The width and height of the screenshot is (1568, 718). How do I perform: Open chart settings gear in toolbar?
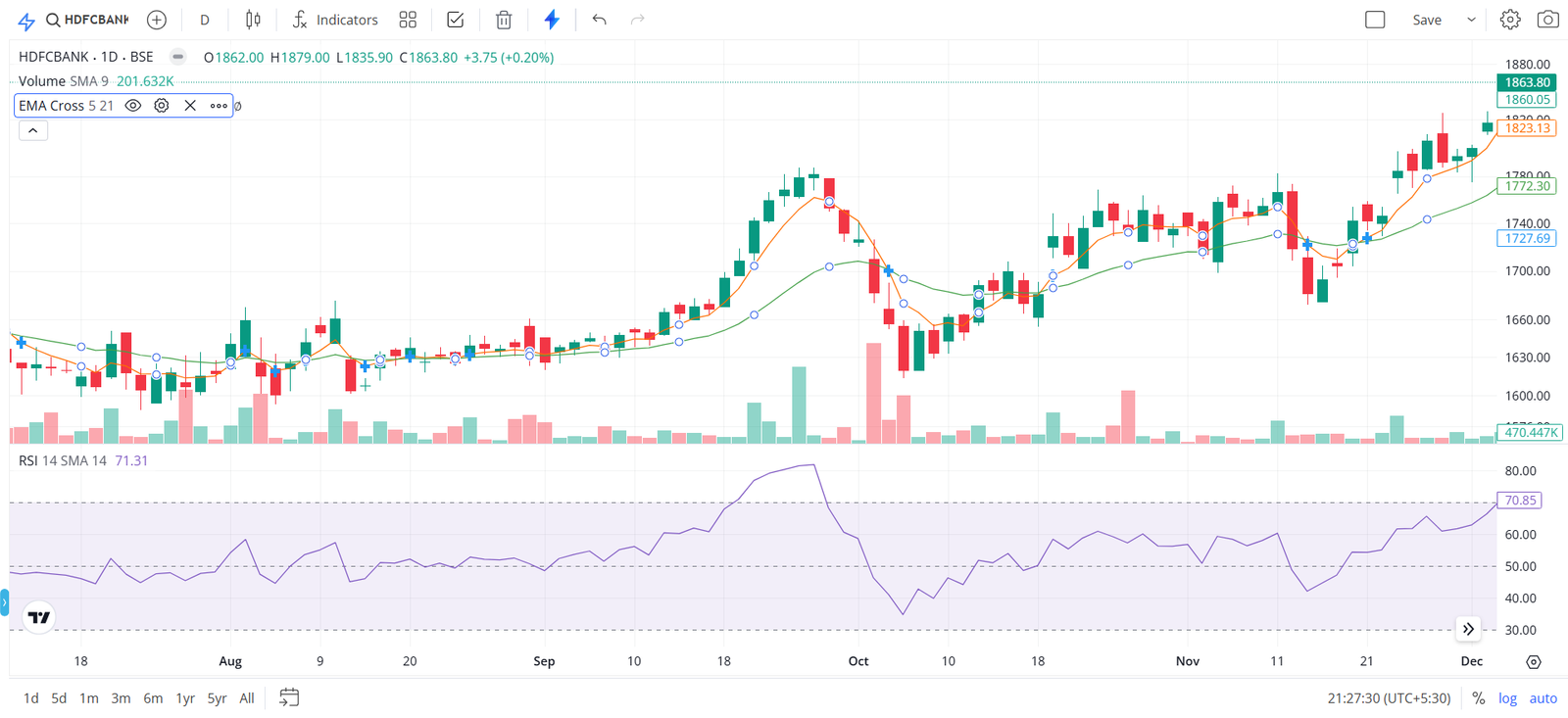pyautogui.click(x=1510, y=20)
